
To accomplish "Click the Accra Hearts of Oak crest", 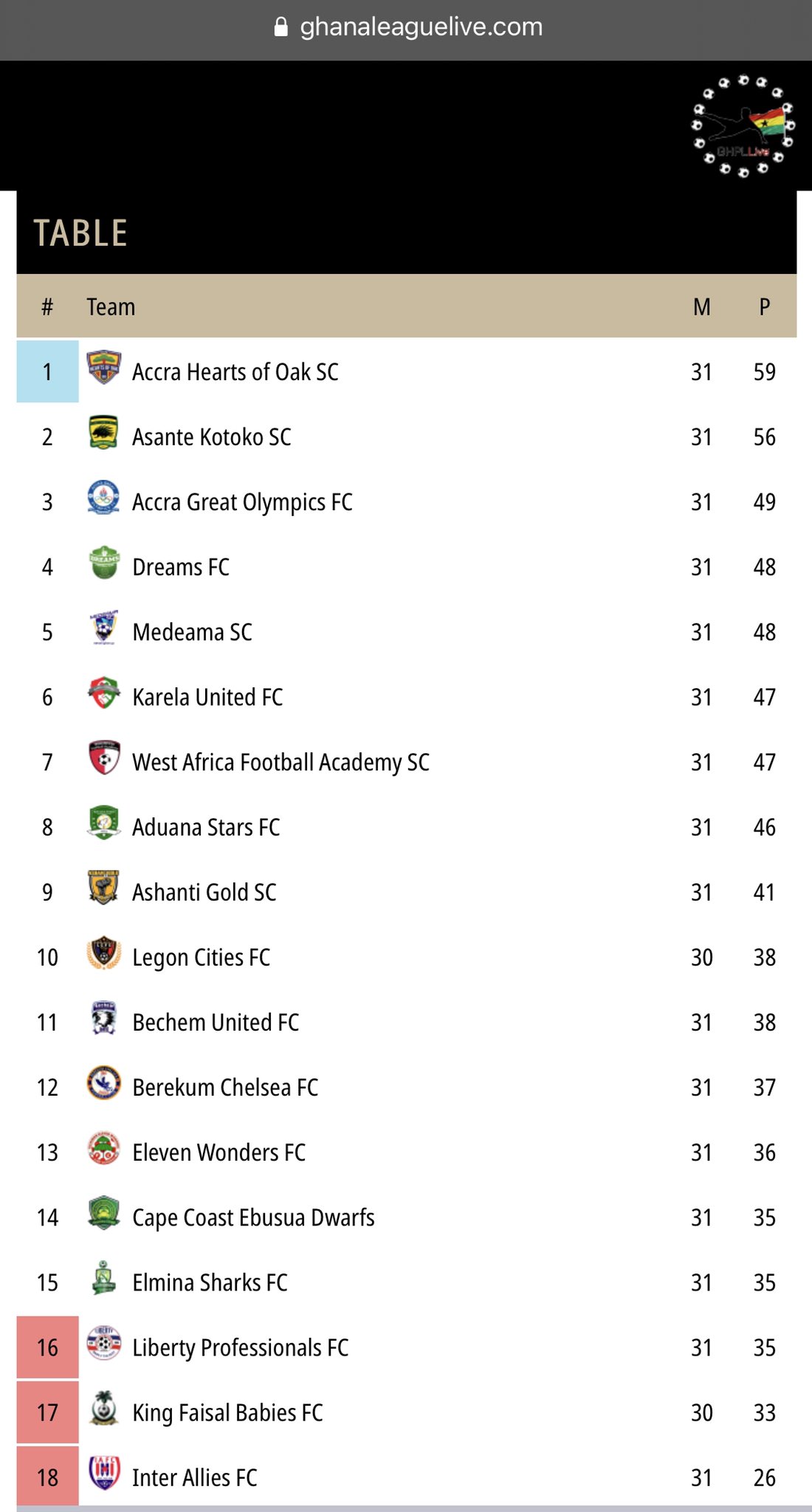I will tap(103, 368).
